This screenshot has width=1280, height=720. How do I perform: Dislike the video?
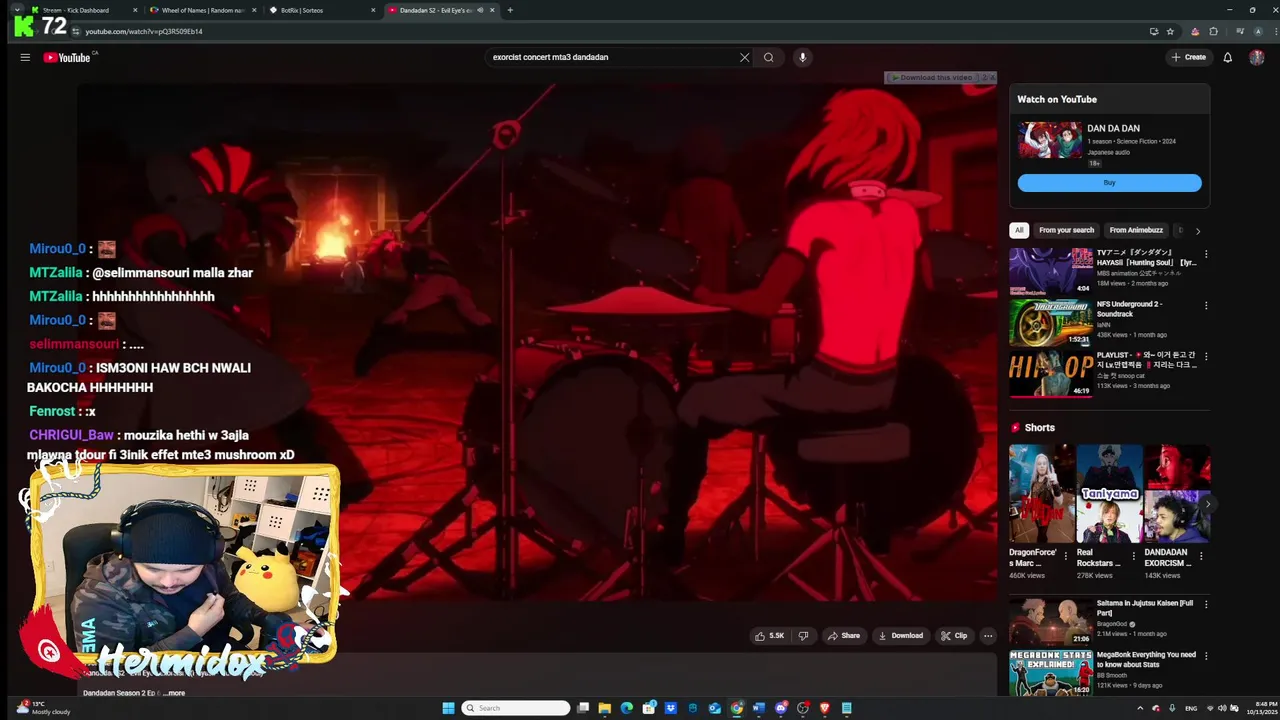tap(803, 636)
